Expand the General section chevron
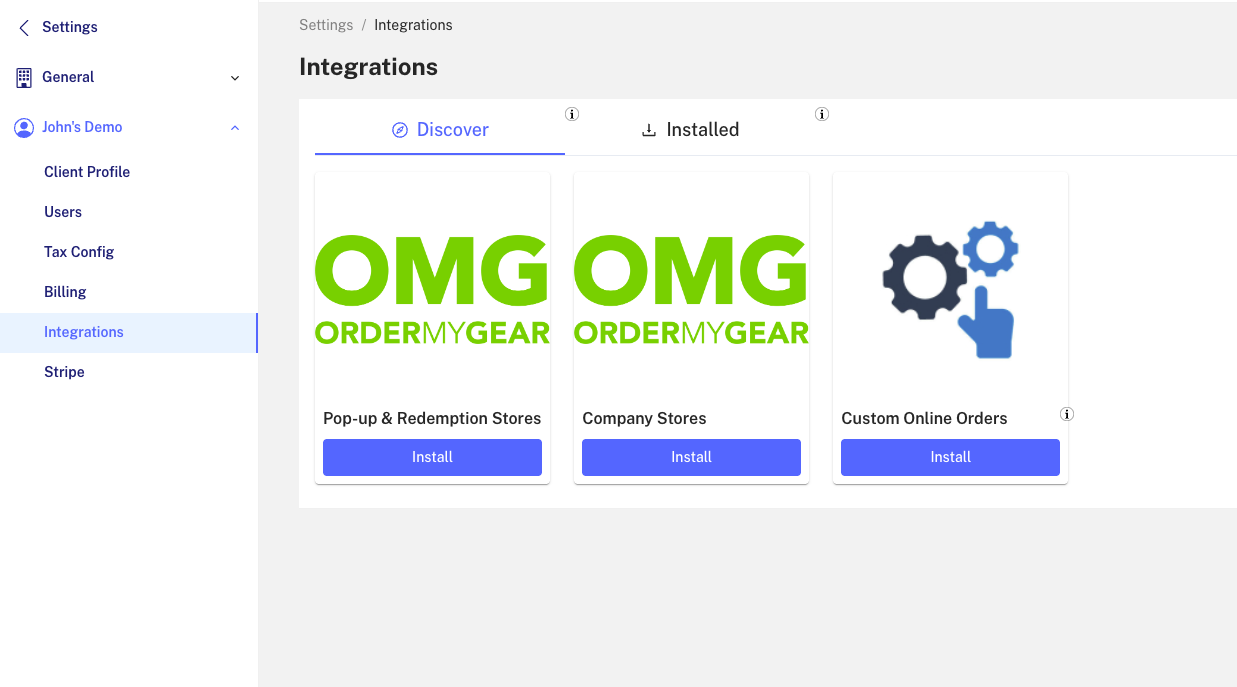Viewport: 1237px width, 687px height. (235, 78)
